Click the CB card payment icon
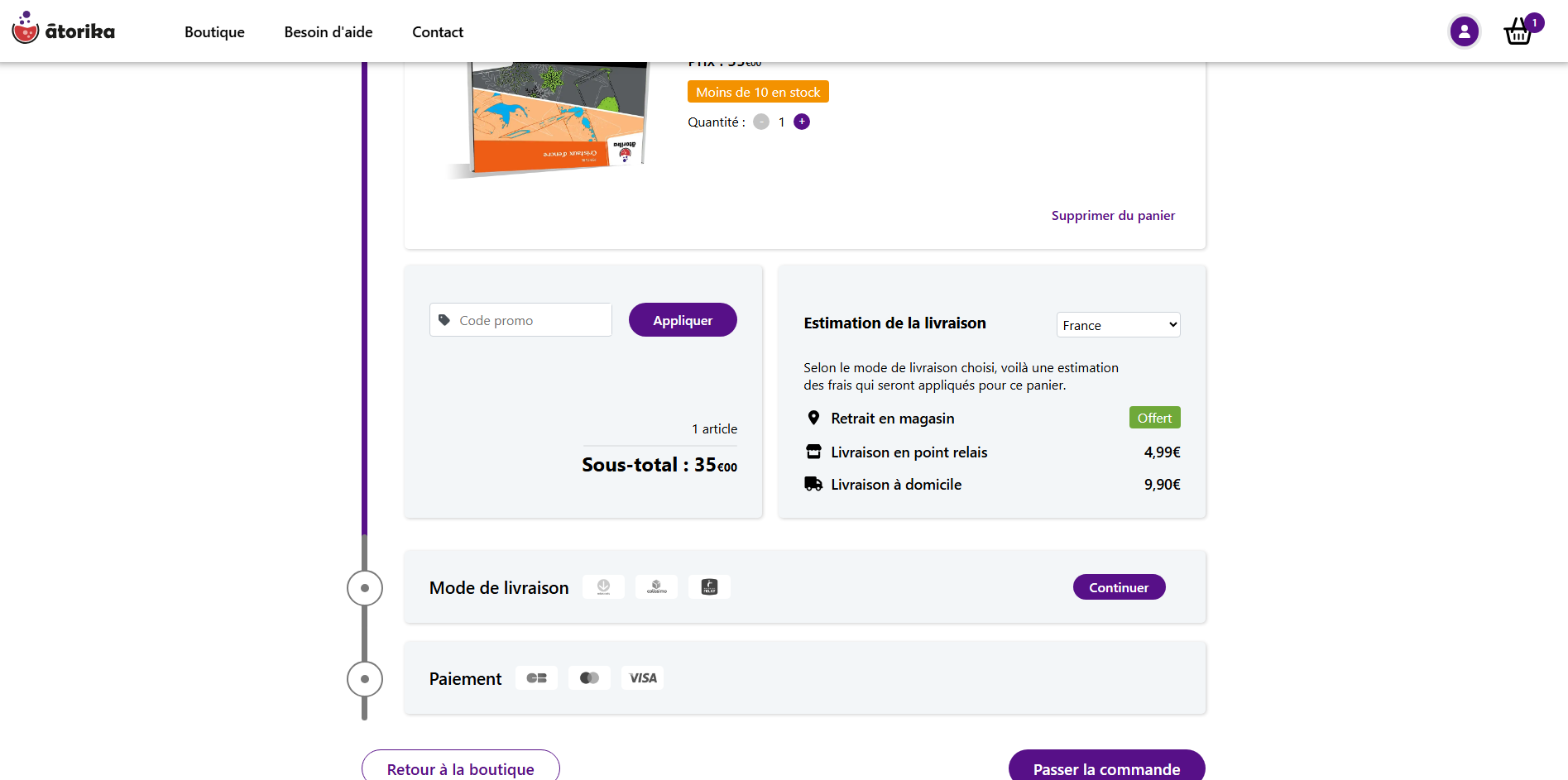This screenshot has width=1568, height=780. click(536, 678)
